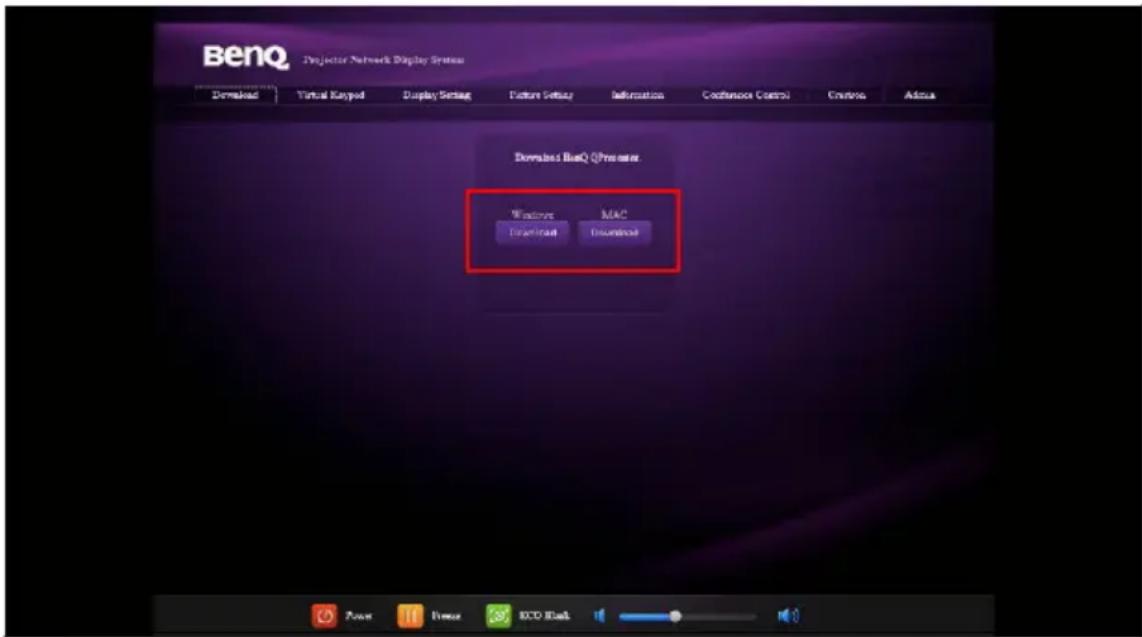
Task: Open the Conference Control tab
Action: pos(746,95)
